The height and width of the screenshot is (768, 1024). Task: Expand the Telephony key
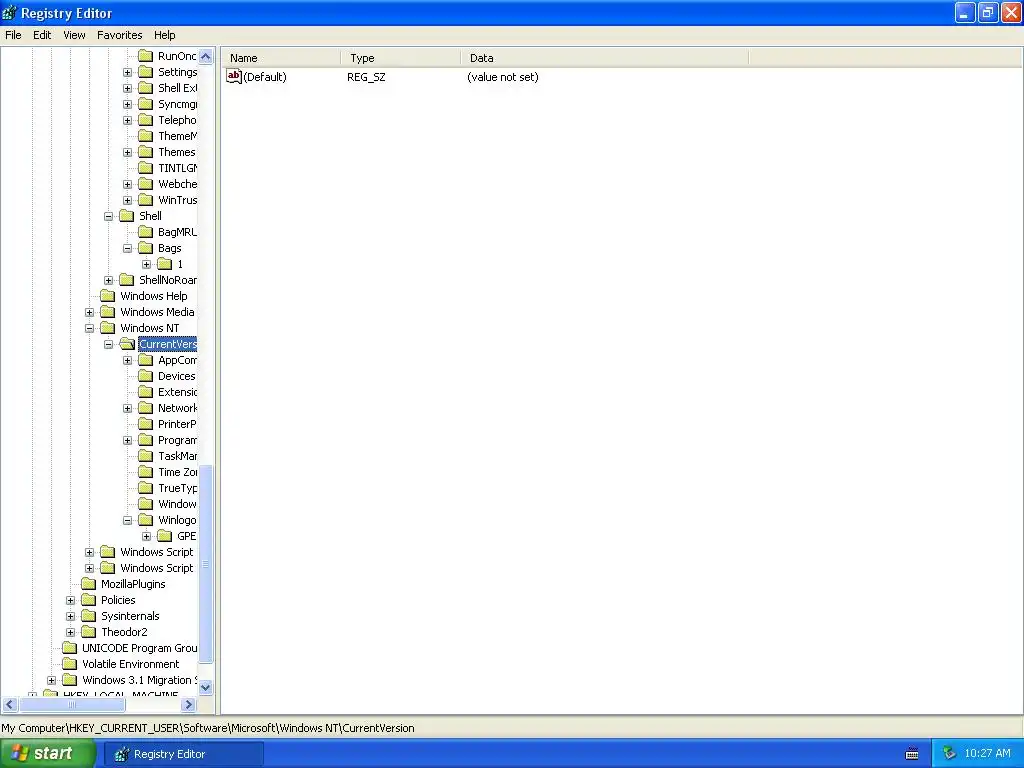pyautogui.click(x=127, y=120)
